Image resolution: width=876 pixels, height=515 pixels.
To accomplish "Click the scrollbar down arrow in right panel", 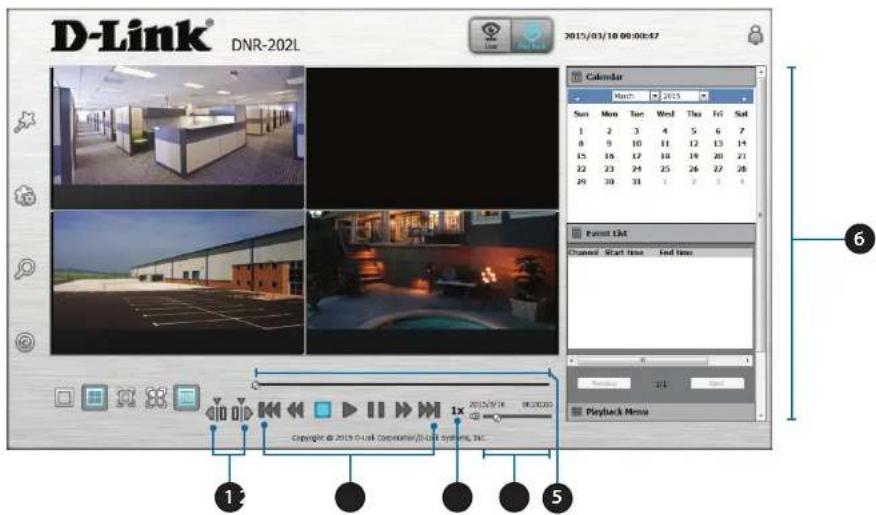I will 760,416.
